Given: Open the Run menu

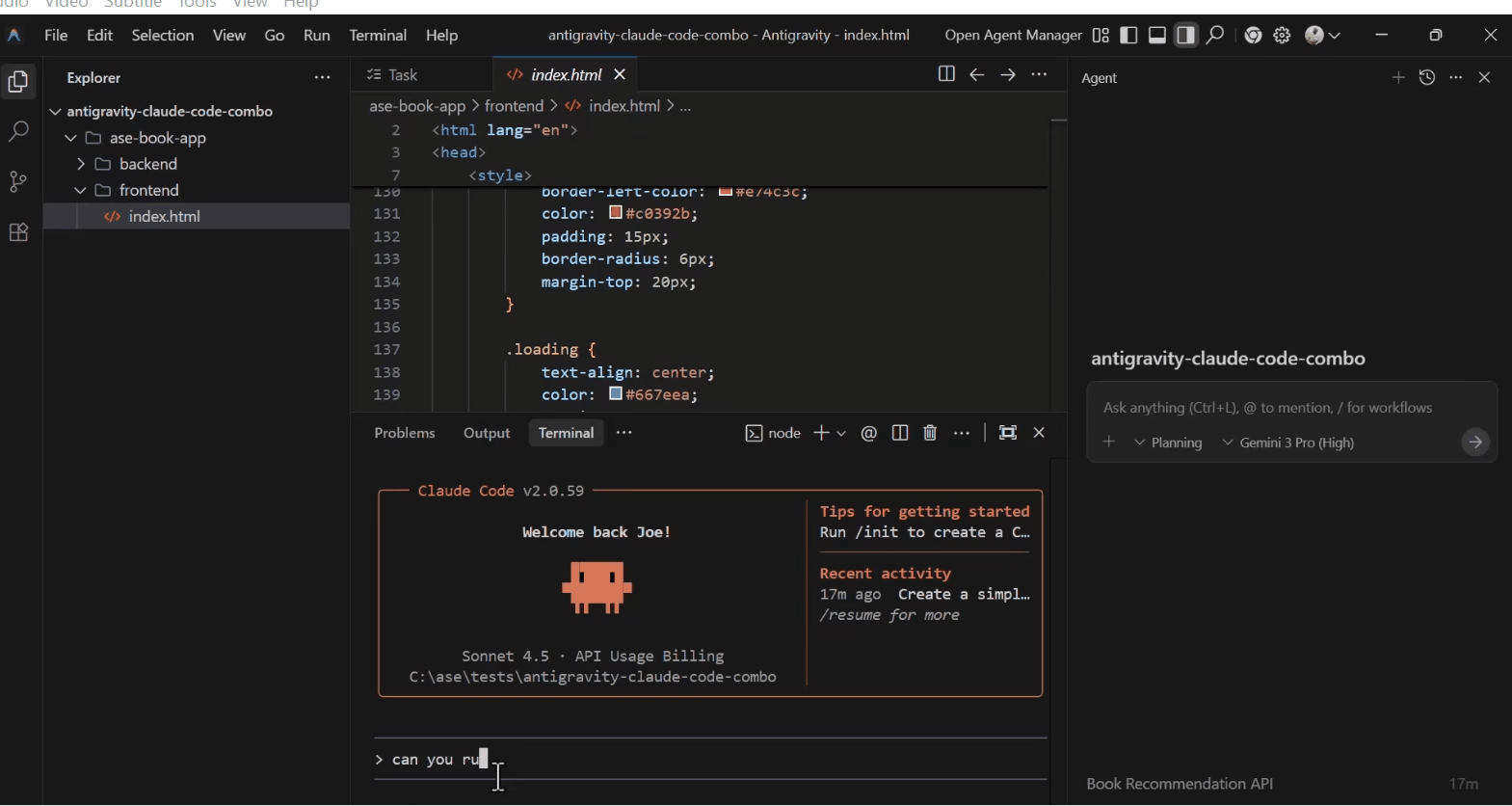Looking at the screenshot, I should (x=317, y=36).
